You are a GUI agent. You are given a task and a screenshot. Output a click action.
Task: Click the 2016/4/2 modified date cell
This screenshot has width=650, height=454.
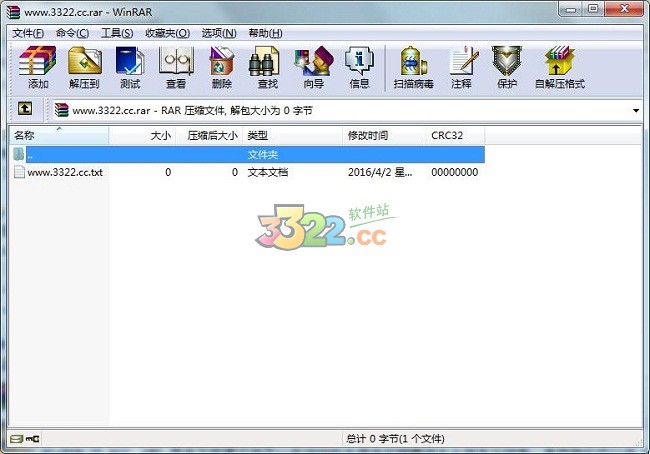point(380,172)
